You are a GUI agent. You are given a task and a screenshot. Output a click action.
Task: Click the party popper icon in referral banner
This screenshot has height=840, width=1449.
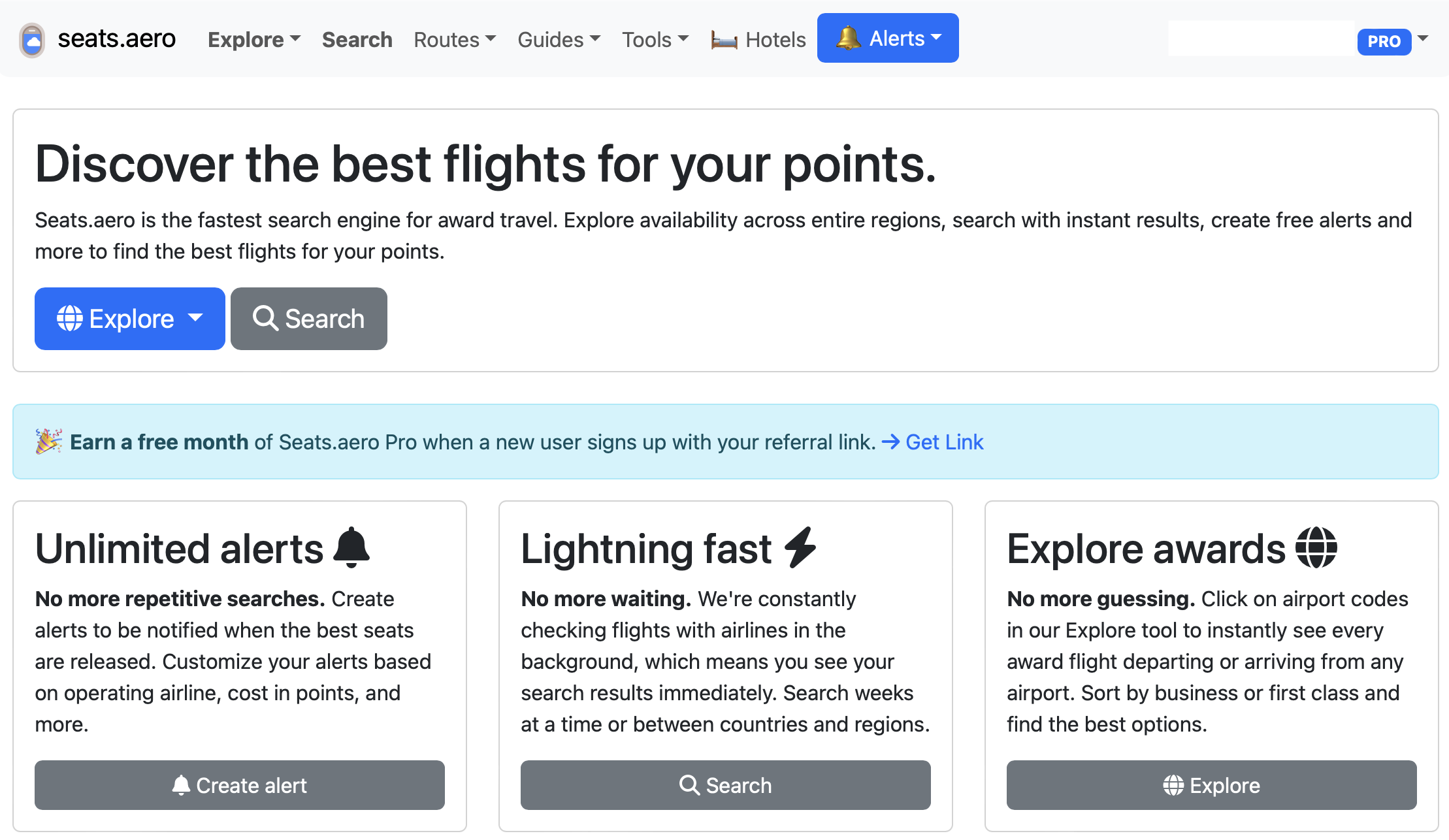[x=49, y=442]
